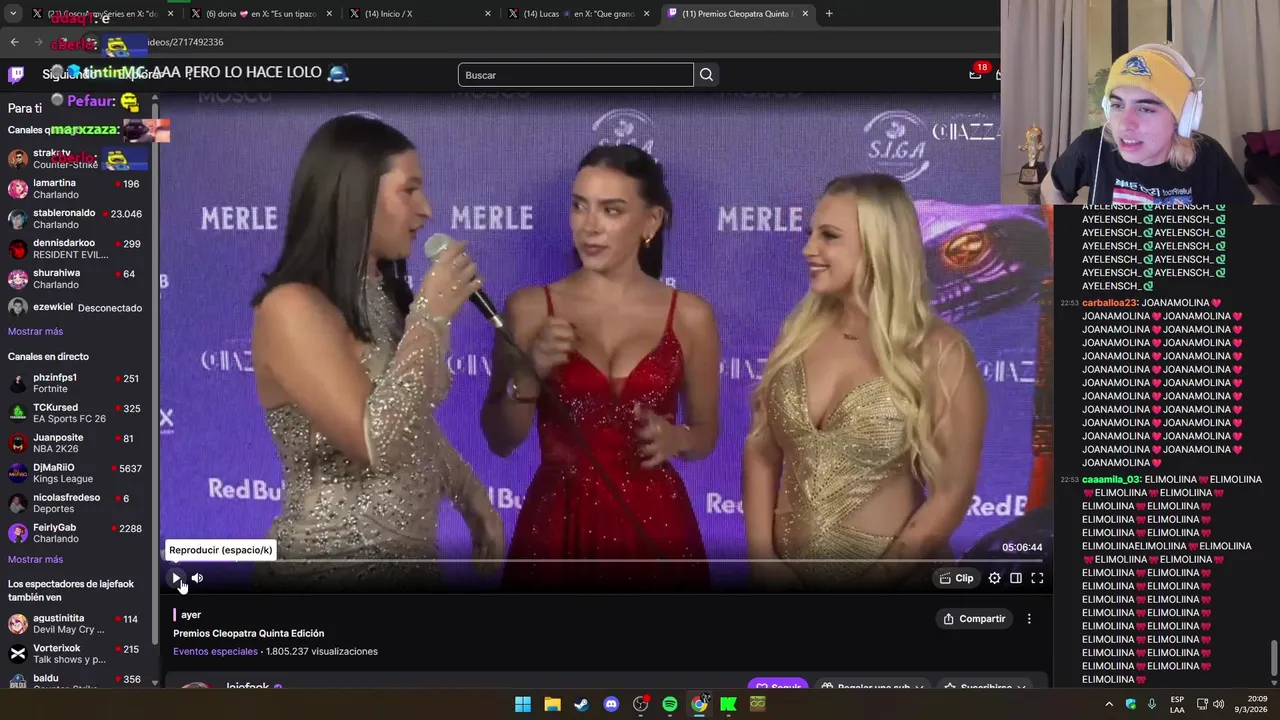Image resolution: width=1280 pixels, height=720 pixels.
Task: Click the magnifier search button
Action: click(x=706, y=75)
